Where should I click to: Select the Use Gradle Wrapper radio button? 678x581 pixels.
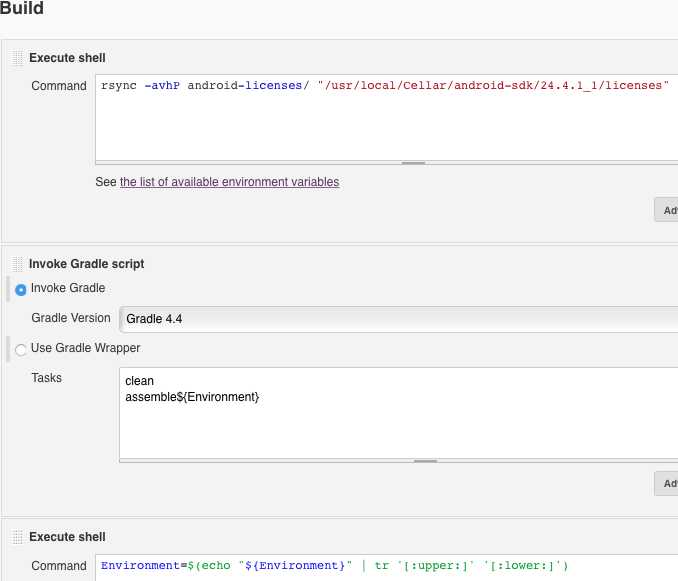20,349
